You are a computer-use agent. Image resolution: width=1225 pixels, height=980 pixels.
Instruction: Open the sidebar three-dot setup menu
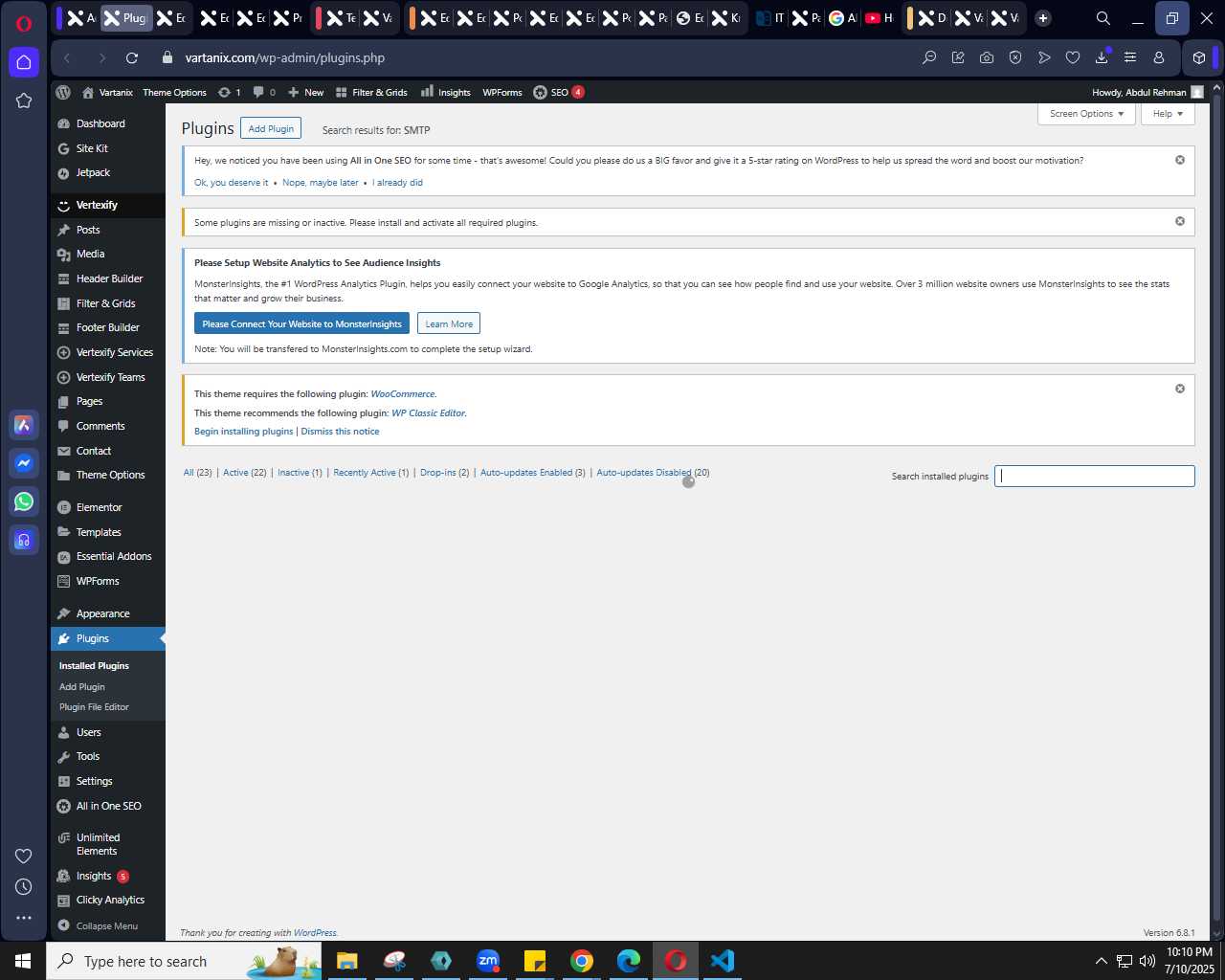pos(24,918)
